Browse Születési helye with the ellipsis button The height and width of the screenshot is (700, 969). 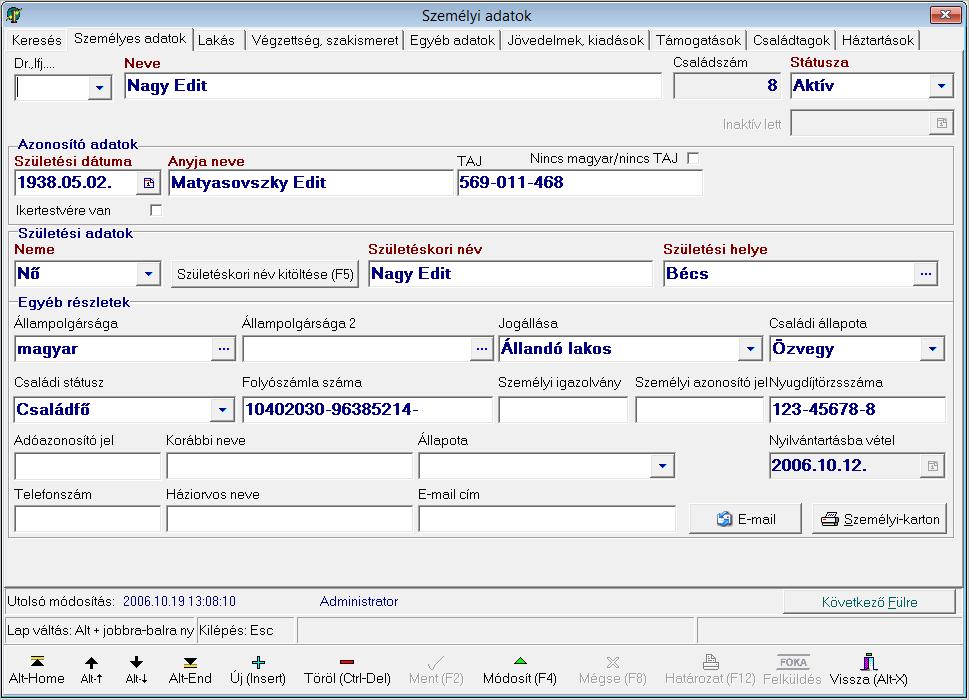point(925,274)
